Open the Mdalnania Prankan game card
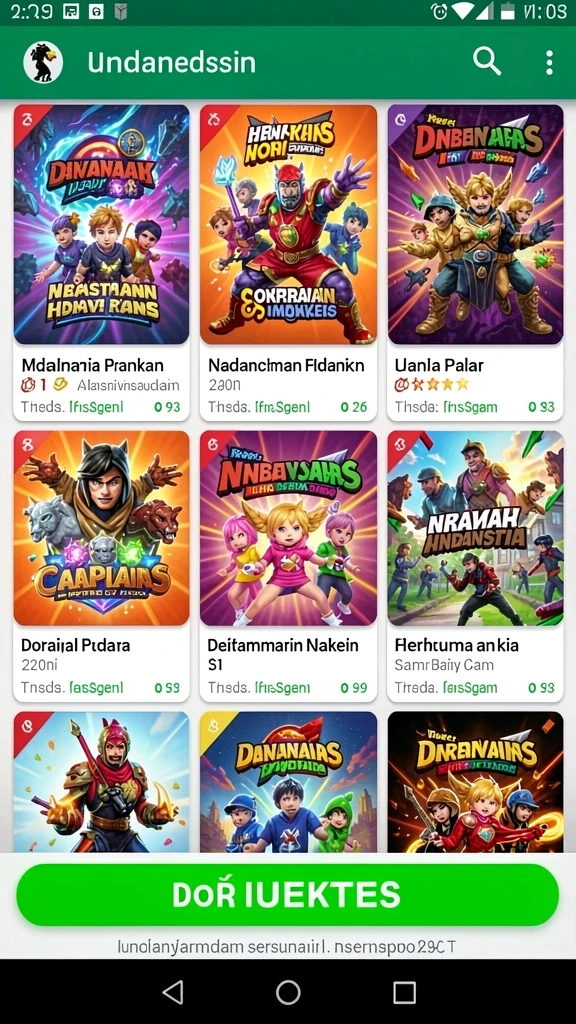Screen dimensions: 576x1024 [101, 263]
